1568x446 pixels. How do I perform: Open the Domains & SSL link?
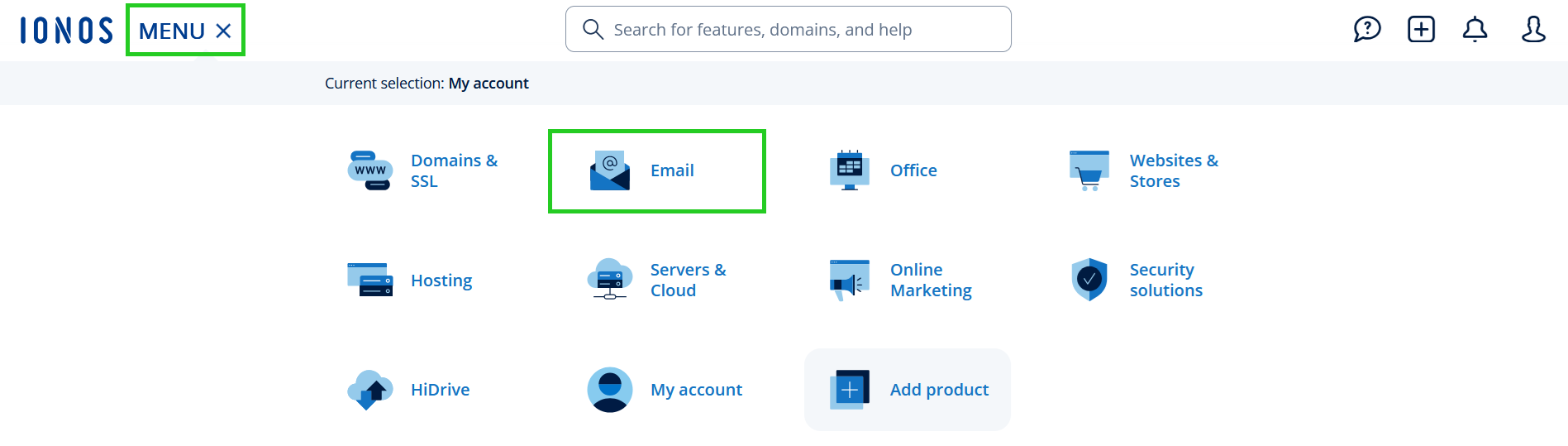coord(454,170)
